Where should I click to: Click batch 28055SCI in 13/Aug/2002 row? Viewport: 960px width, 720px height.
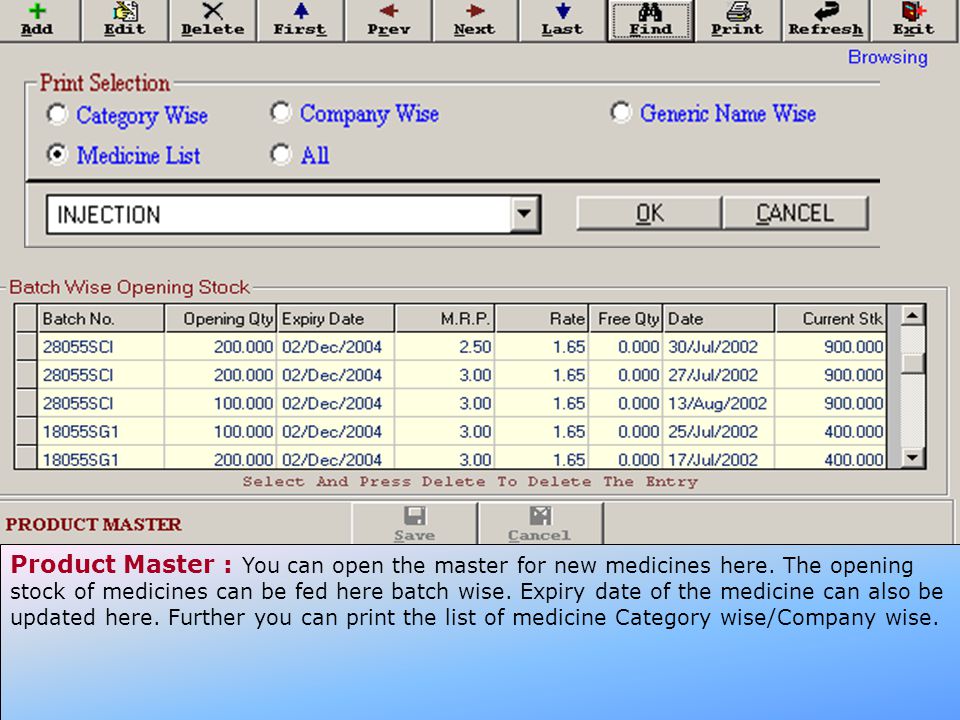[x=101, y=403]
